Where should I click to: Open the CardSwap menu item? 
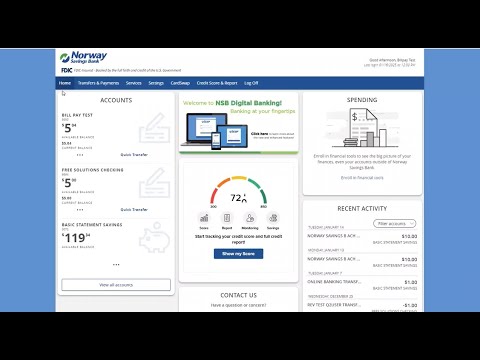180,83
